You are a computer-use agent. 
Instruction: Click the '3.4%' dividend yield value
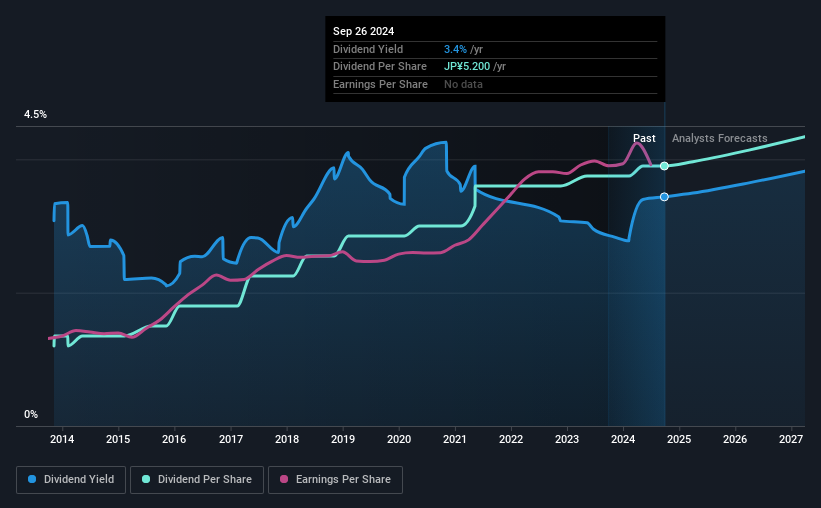pyautogui.click(x=455, y=49)
